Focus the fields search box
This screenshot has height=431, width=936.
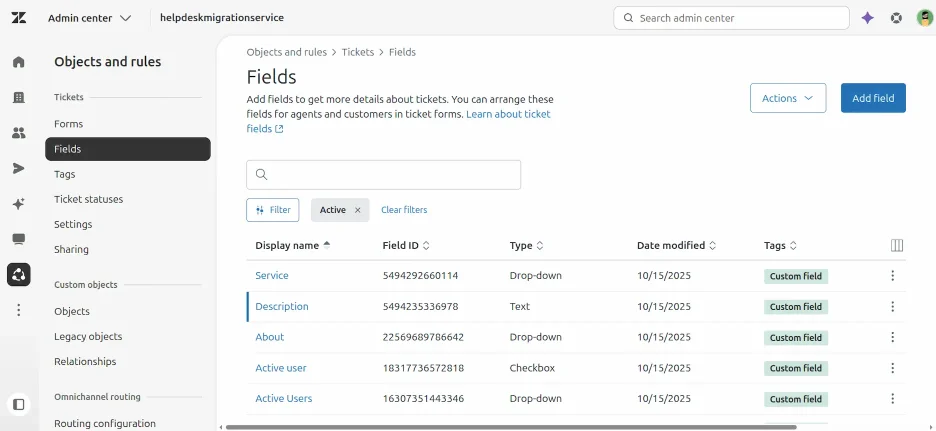point(383,175)
